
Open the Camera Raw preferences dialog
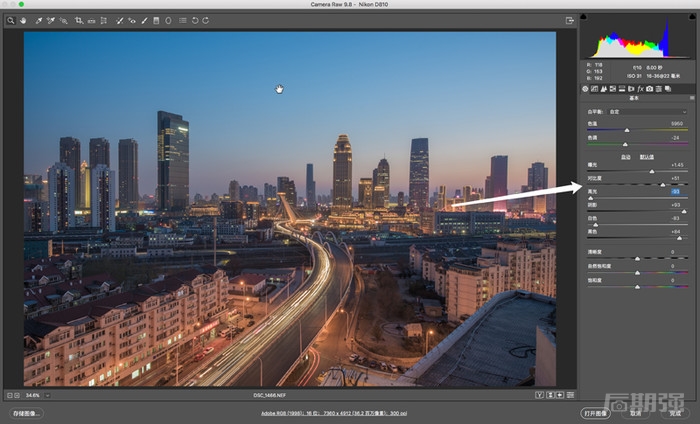(x=183, y=21)
